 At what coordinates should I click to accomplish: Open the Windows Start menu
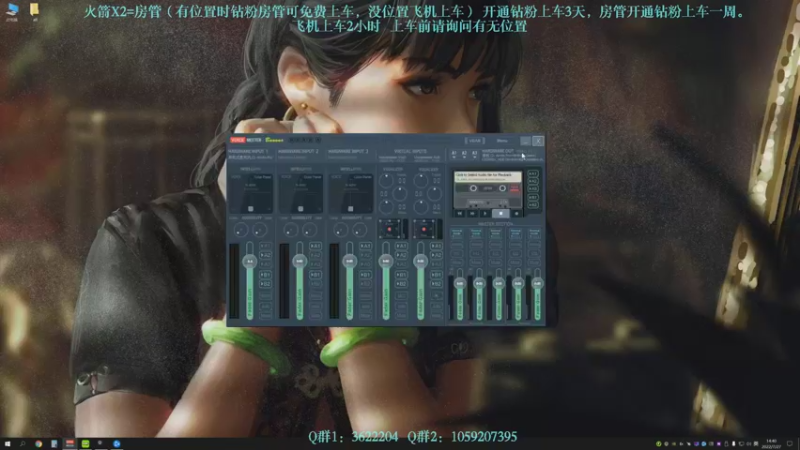pos(7,444)
